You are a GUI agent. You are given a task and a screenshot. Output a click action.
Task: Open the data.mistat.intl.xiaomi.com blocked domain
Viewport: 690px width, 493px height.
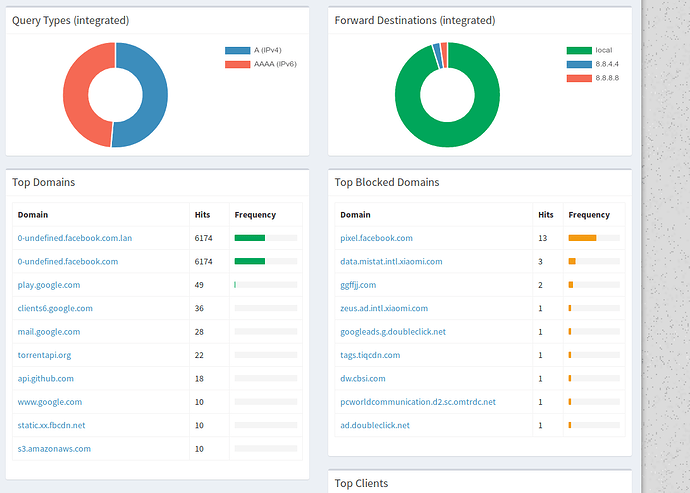(391, 261)
